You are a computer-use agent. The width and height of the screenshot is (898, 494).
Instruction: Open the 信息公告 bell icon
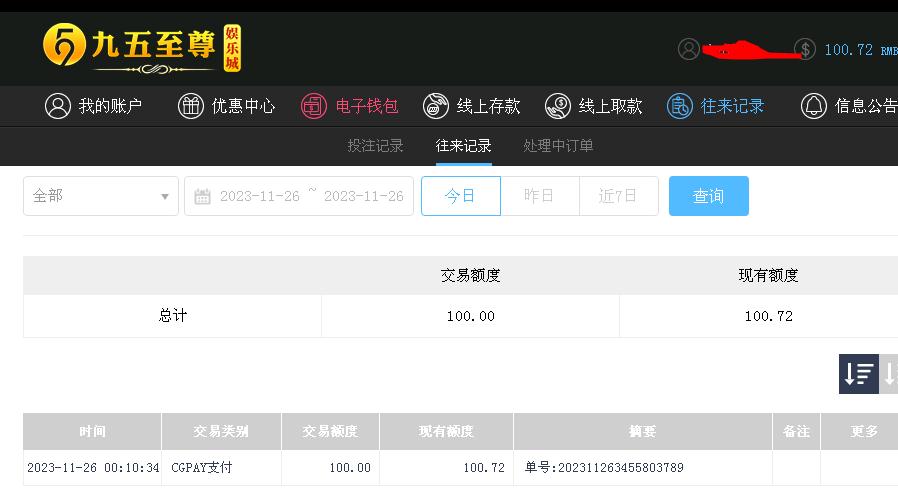click(814, 106)
